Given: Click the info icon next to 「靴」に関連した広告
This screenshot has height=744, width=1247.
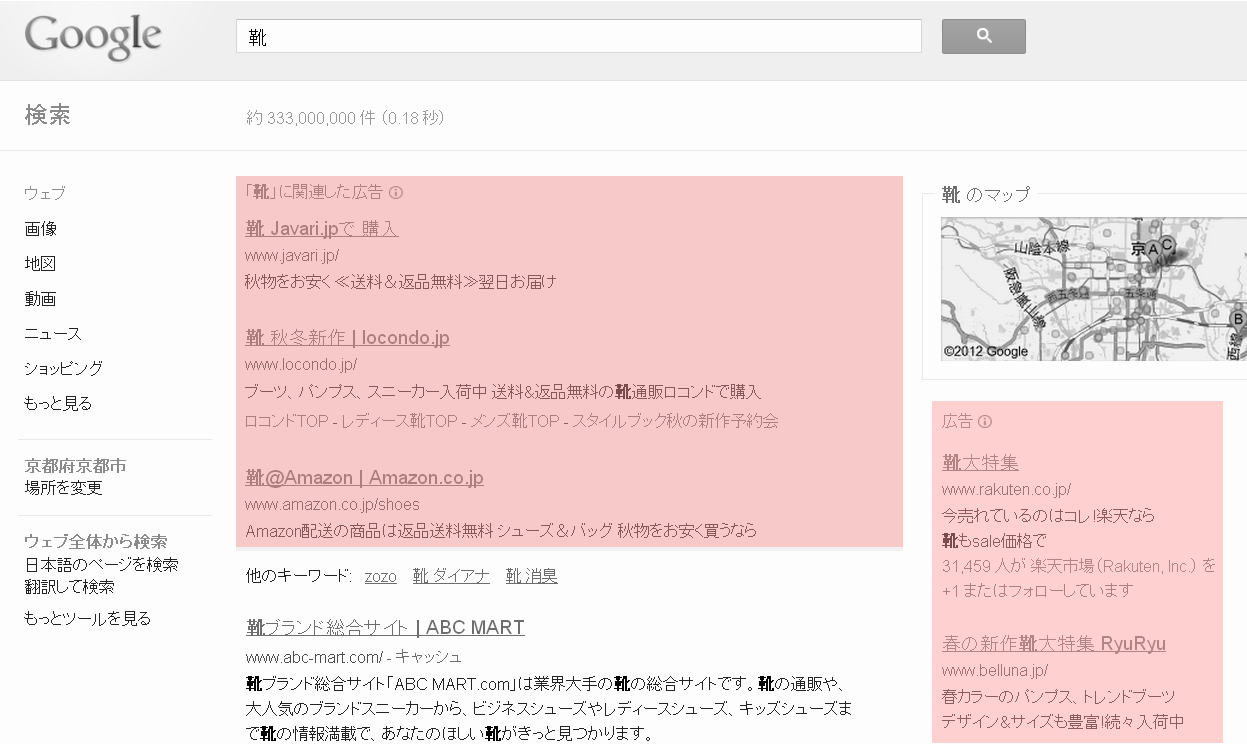Looking at the screenshot, I should (x=395, y=192).
